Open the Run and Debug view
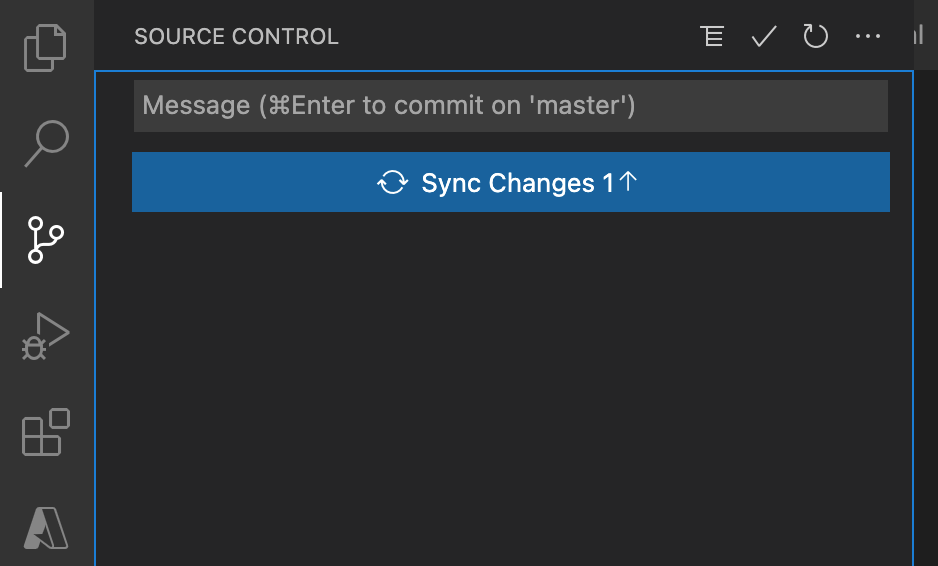Screen dimensions: 938x566 [x=46, y=336]
